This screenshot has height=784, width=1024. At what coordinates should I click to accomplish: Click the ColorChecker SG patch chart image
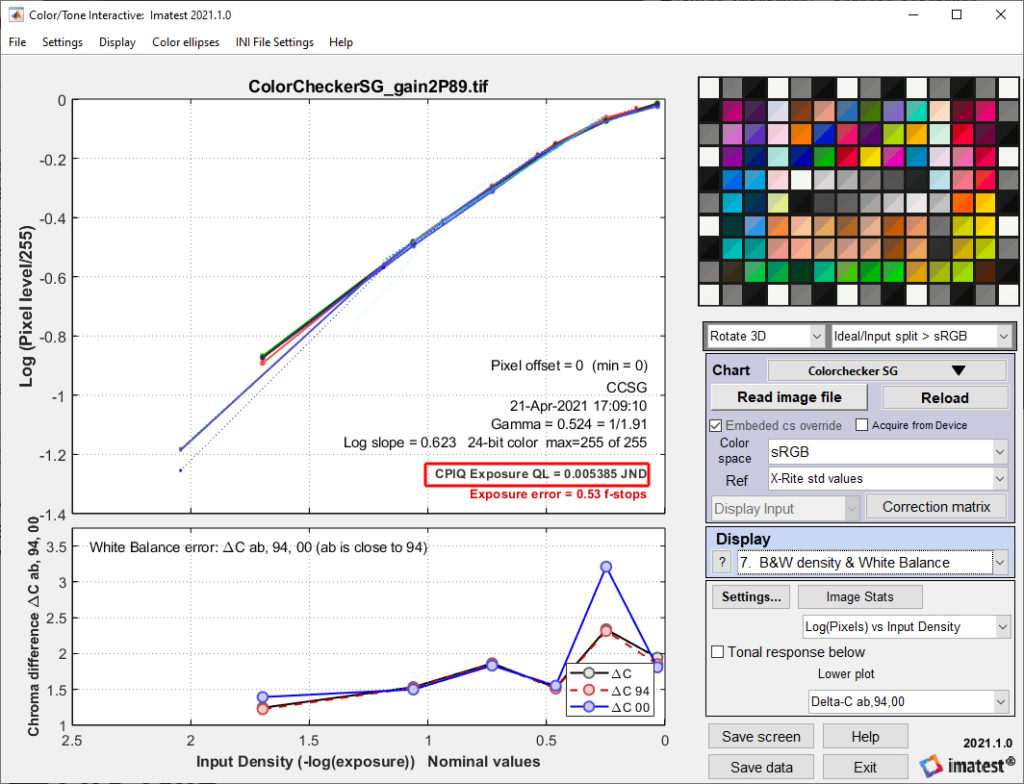[x=857, y=191]
